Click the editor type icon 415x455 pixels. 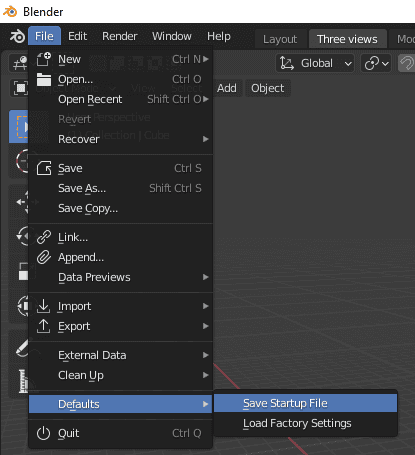pos(19,63)
